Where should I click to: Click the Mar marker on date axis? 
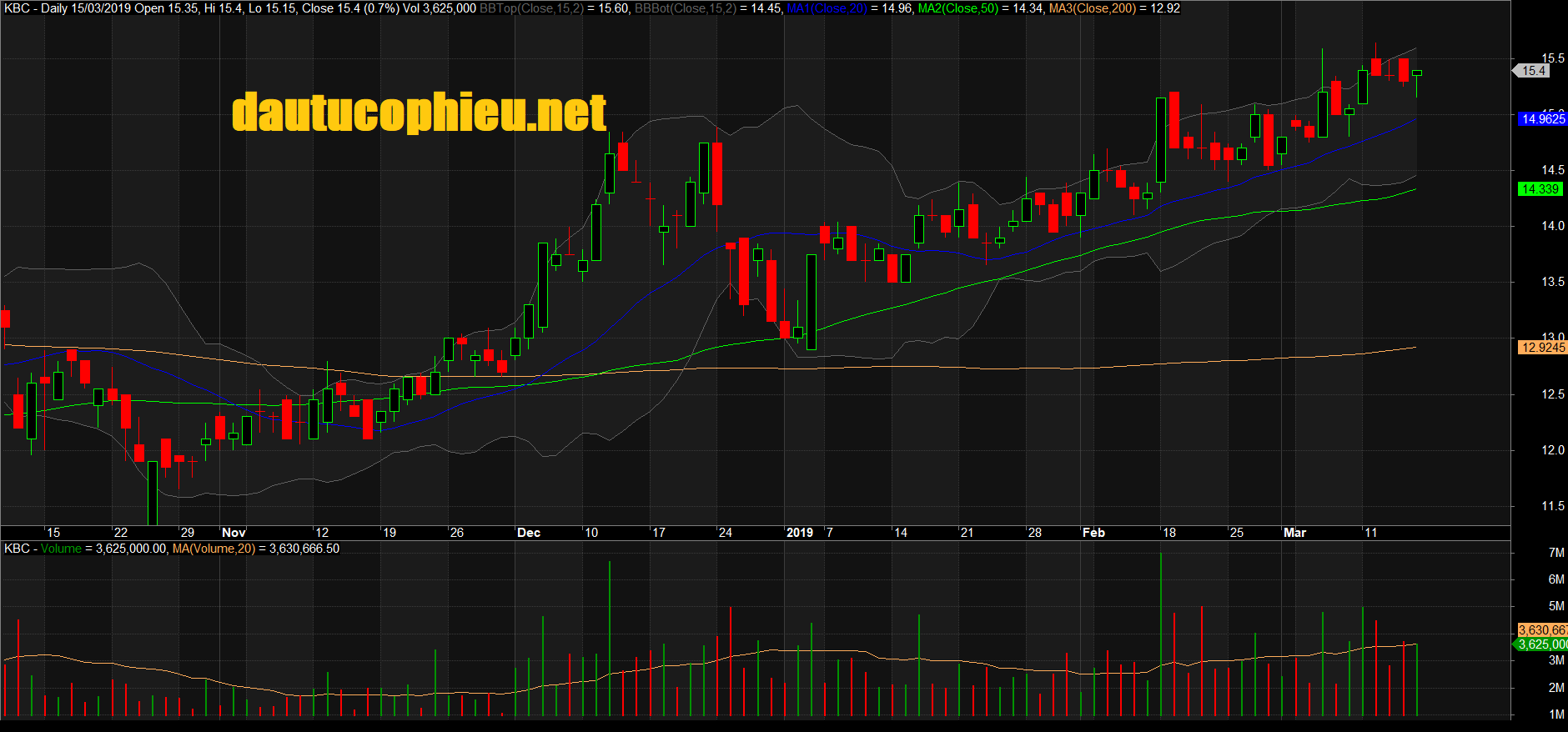(x=1294, y=533)
